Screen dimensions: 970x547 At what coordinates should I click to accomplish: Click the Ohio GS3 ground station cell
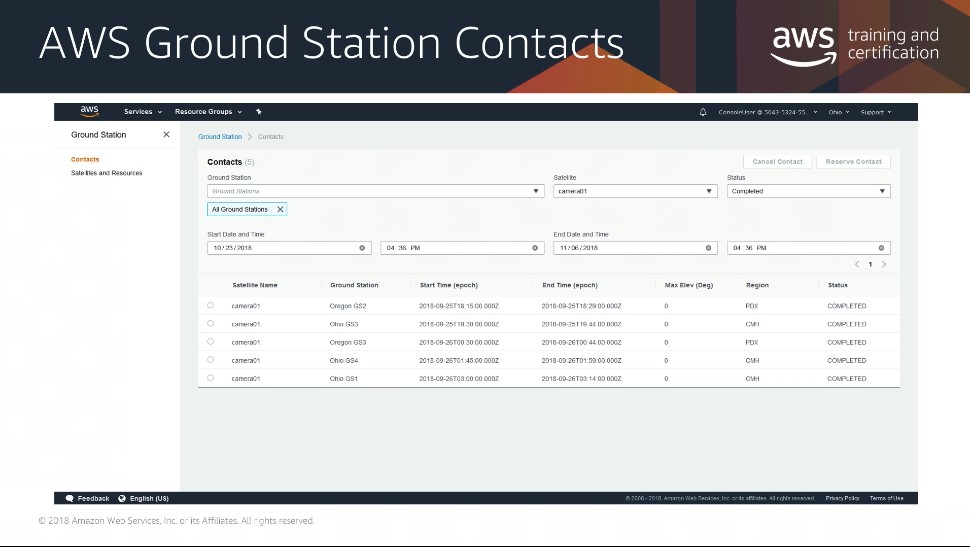(x=343, y=324)
